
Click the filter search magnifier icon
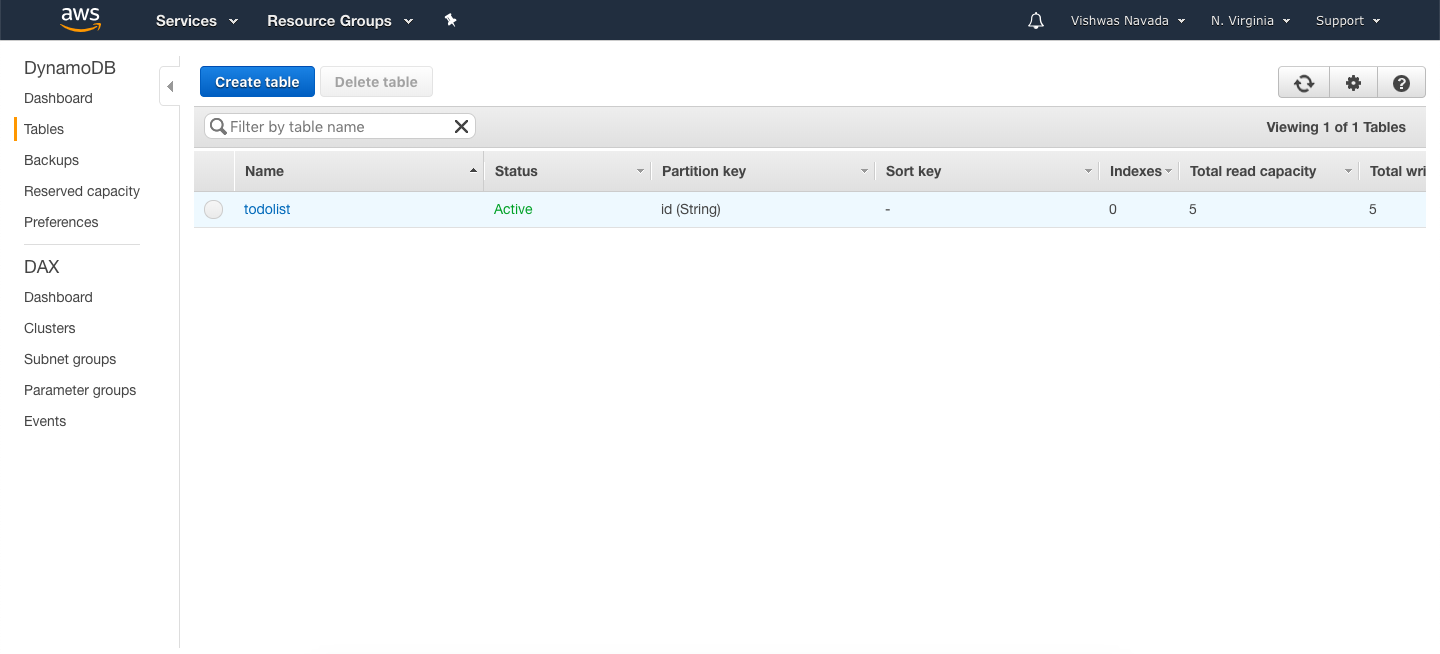pos(218,126)
